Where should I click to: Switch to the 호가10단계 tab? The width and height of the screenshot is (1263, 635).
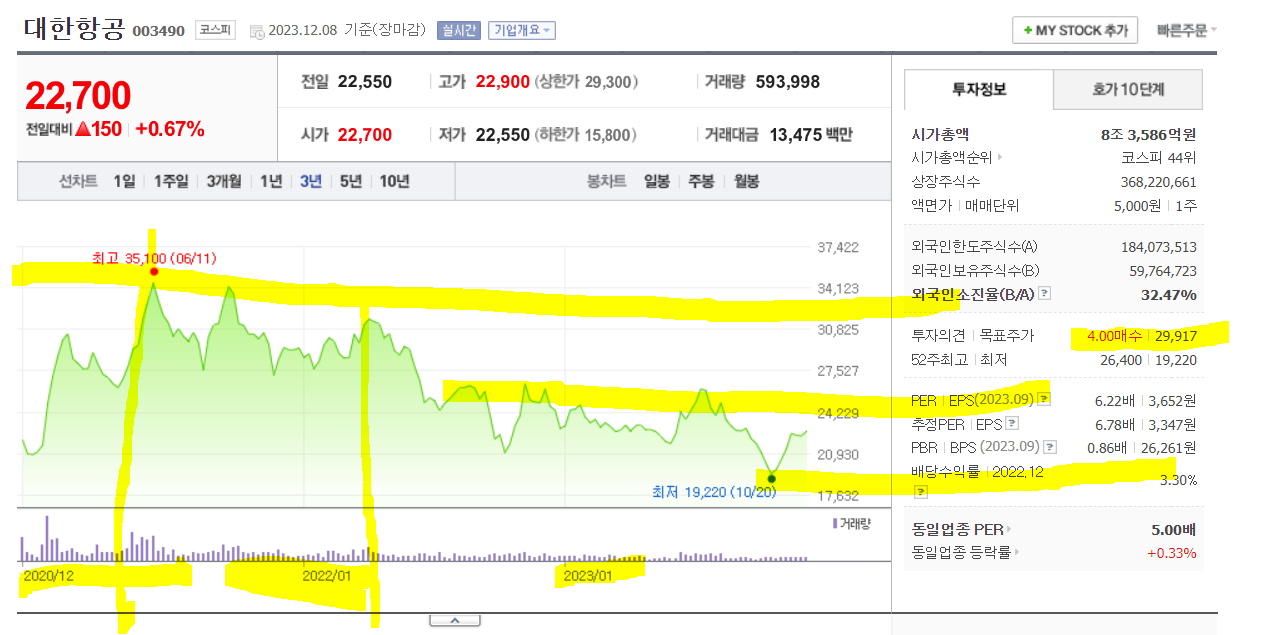(1128, 89)
